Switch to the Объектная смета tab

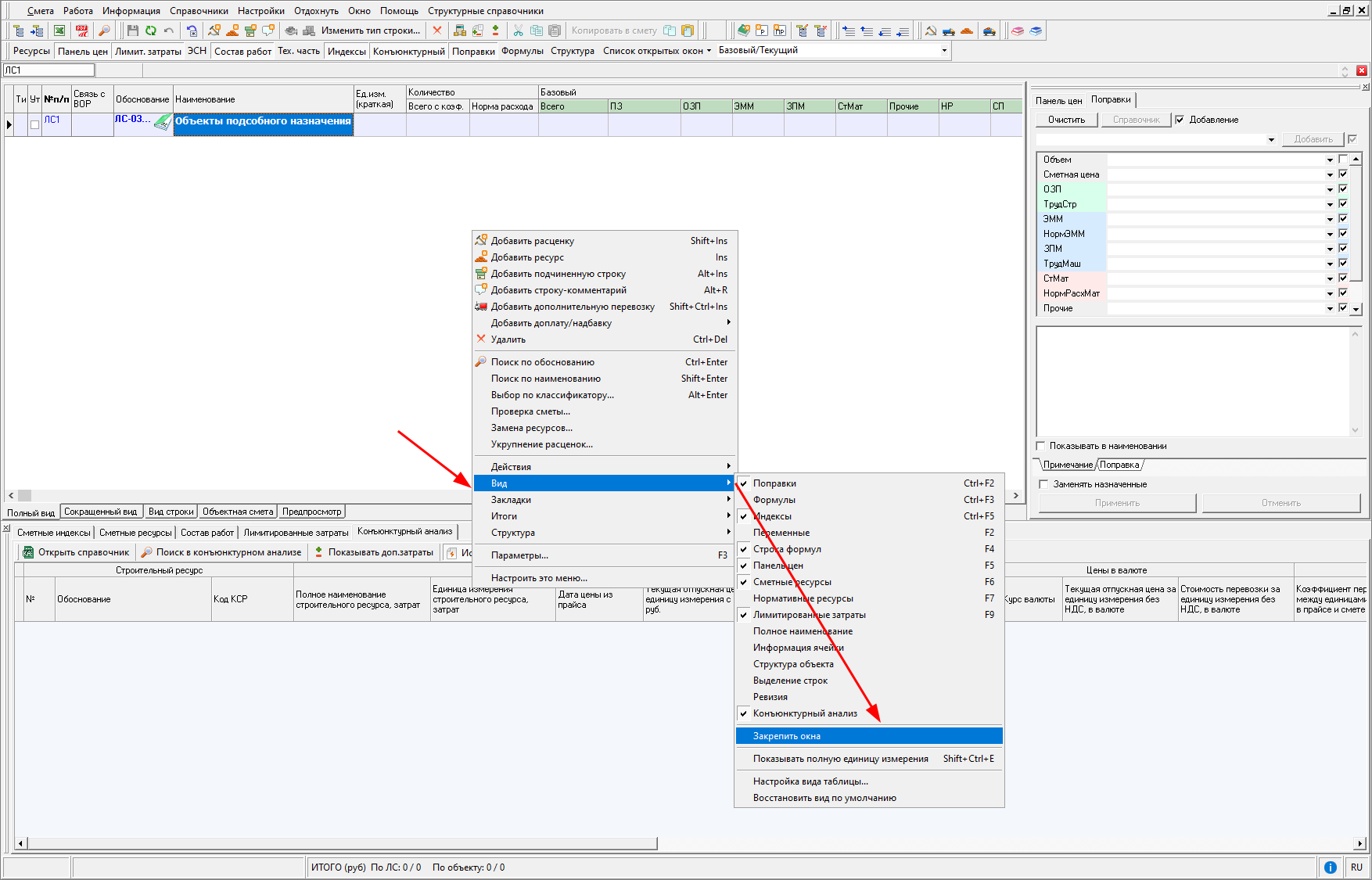[237, 512]
